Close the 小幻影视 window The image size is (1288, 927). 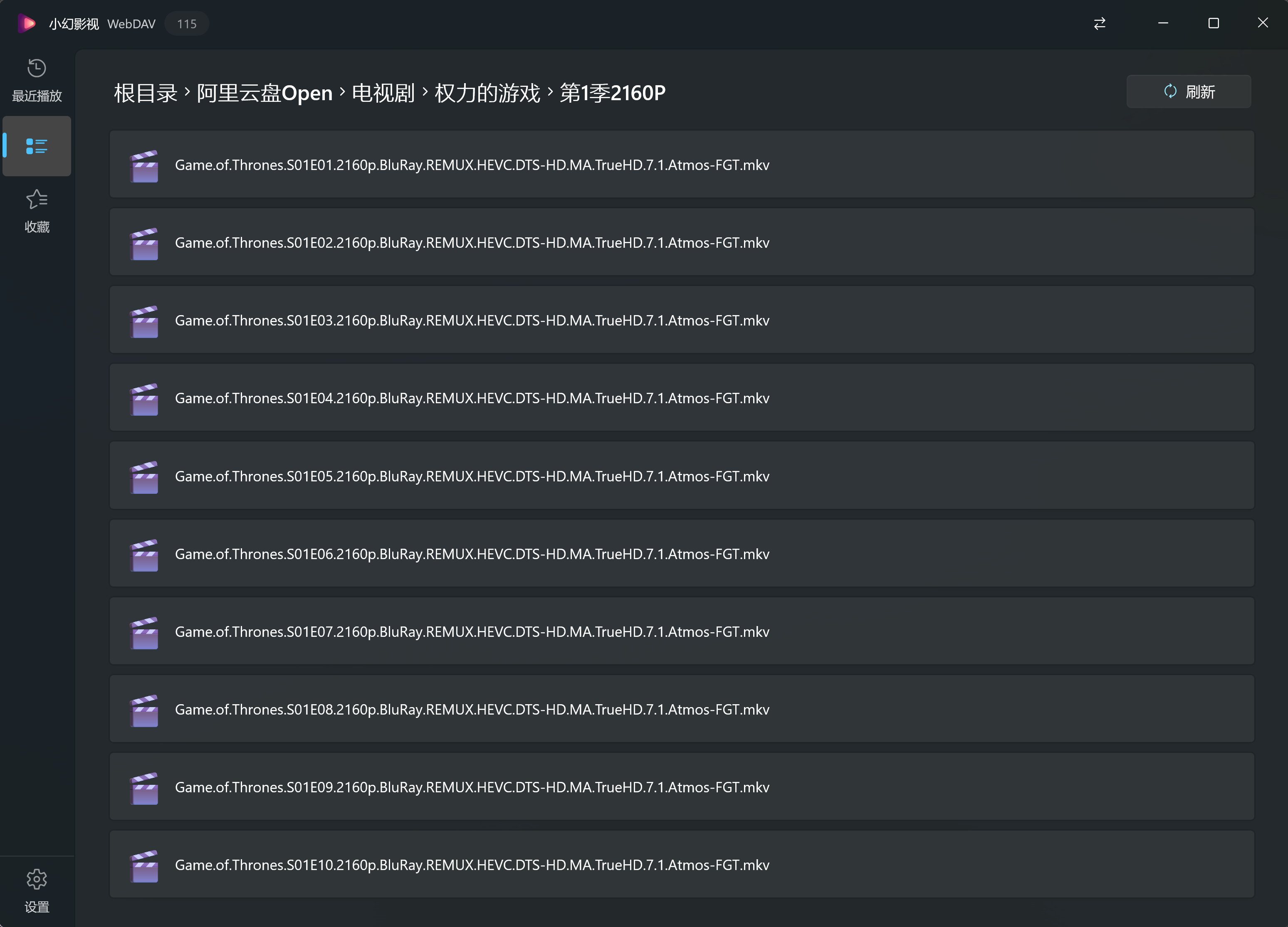[1263, 23]
